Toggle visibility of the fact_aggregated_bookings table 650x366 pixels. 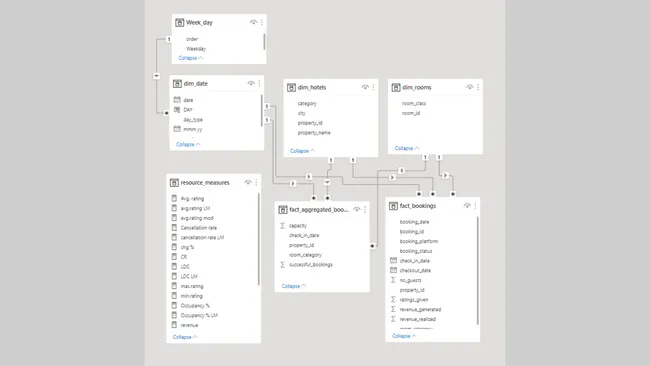[x=357, y=209]
